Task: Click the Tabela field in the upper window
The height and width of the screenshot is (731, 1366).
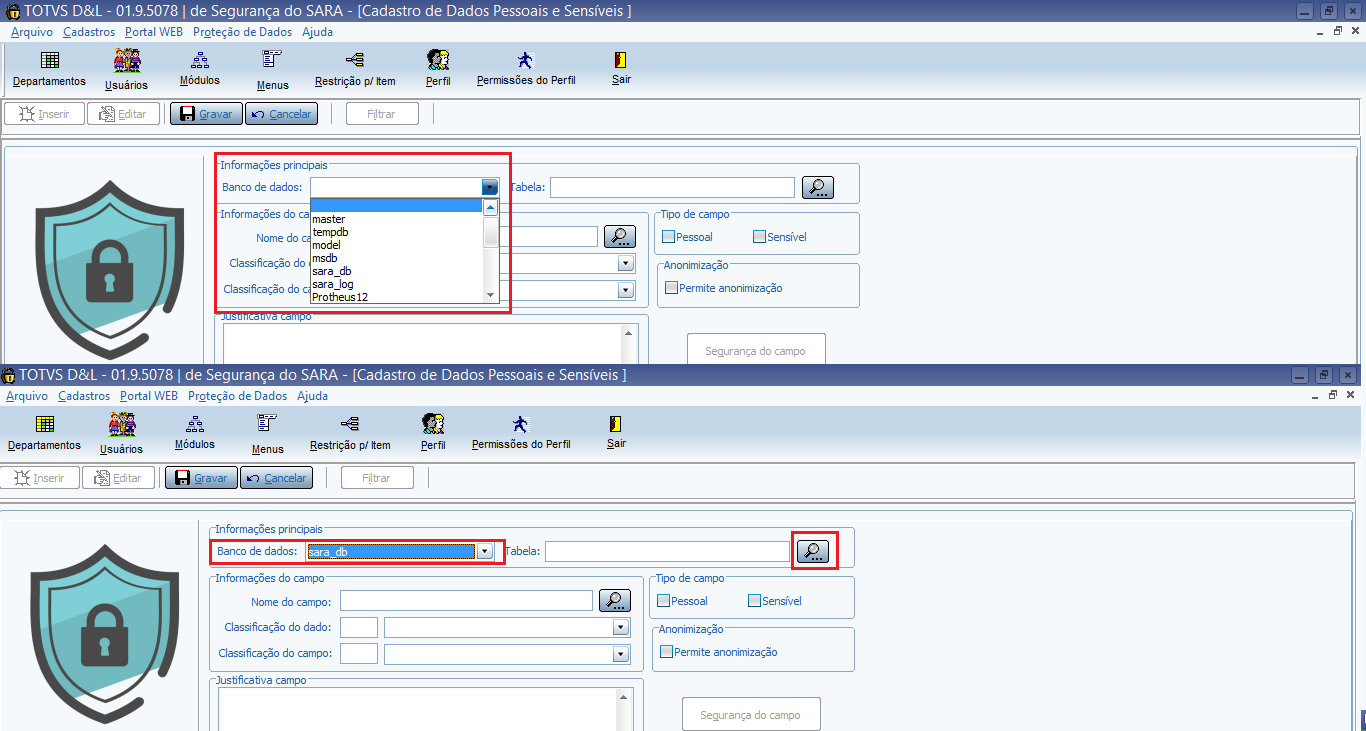Action: click(x=672, y=187)
